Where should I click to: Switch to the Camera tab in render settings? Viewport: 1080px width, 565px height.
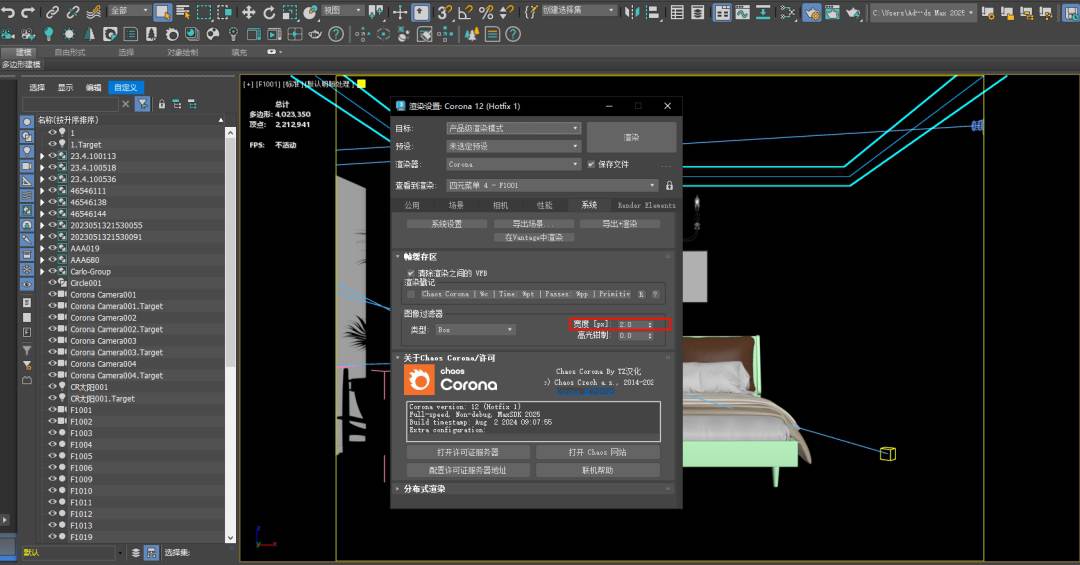click(500, 205)
